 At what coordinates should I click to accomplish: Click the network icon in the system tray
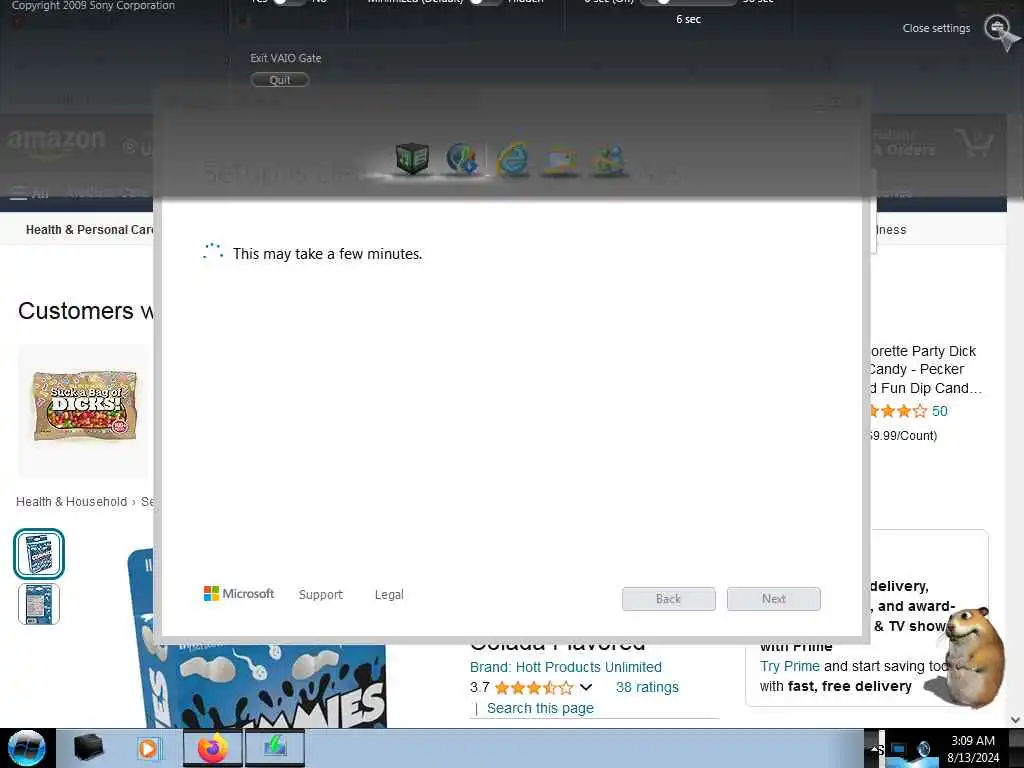[x=899, y=750]
